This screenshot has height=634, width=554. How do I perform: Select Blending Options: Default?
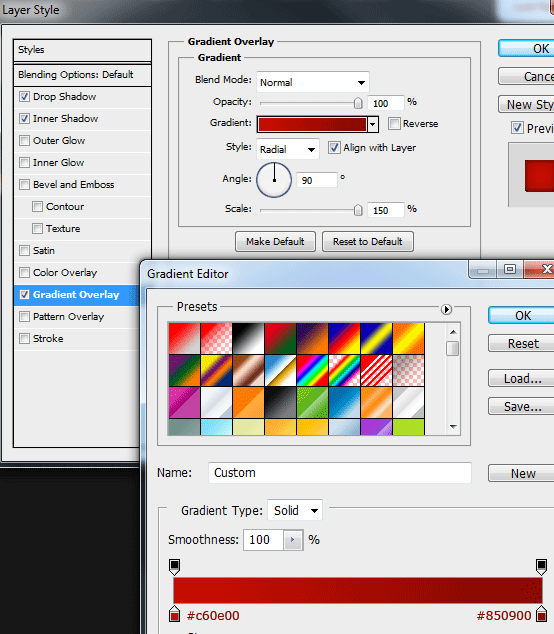pos(82,75)
